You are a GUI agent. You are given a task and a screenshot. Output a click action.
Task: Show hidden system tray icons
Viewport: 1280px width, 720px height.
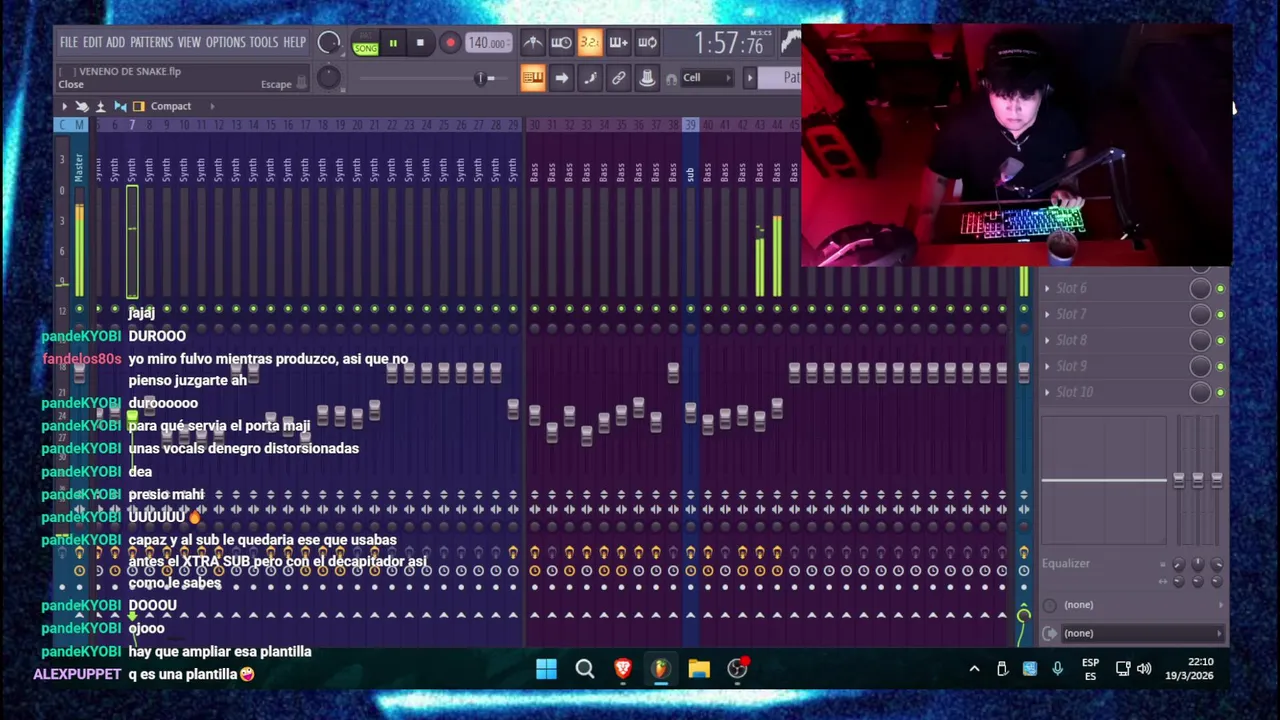coord(974,669)
